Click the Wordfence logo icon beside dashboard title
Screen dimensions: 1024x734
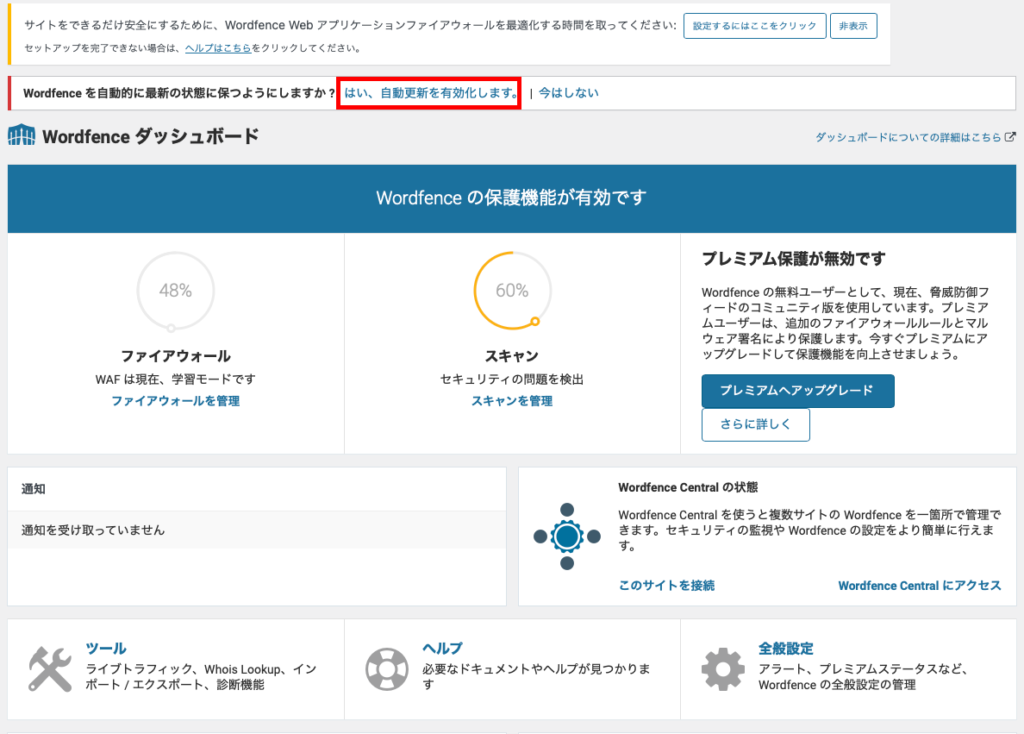pos(22,135)
